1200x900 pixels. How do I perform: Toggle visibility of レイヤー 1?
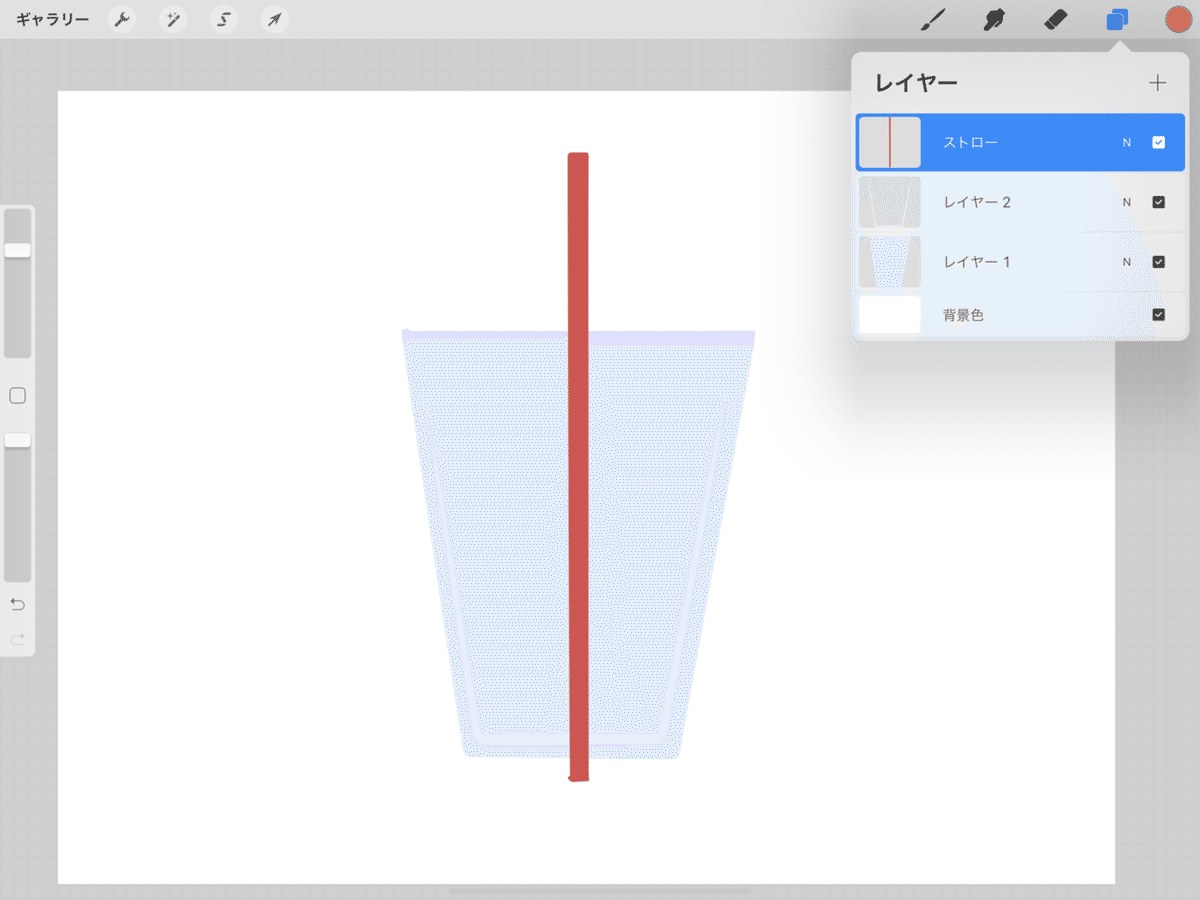(1158, 262)
